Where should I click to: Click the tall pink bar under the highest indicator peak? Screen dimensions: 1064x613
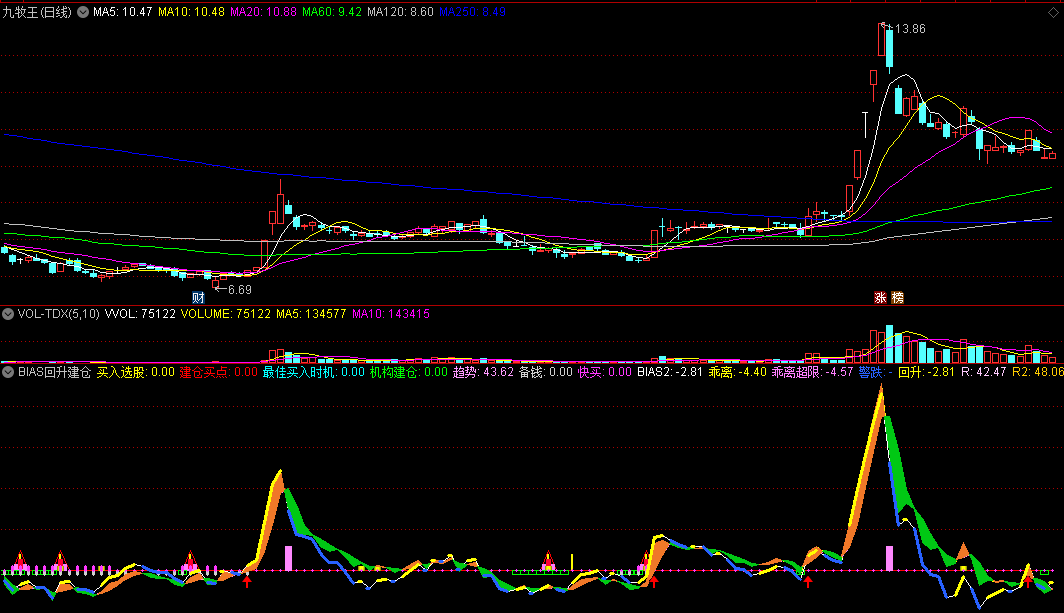(890, 558)
